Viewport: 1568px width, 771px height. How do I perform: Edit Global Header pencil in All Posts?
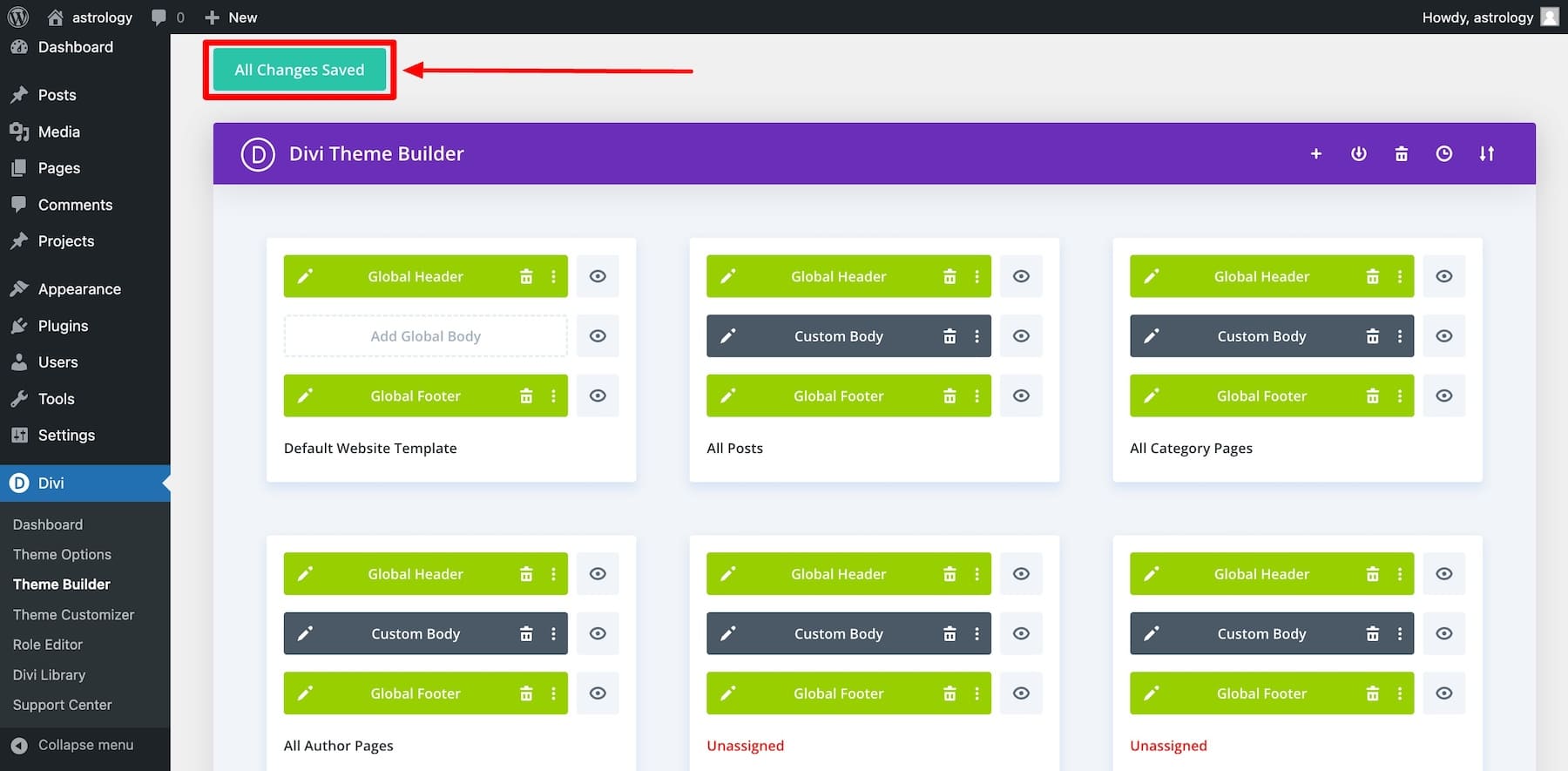(x=728, y=276)
